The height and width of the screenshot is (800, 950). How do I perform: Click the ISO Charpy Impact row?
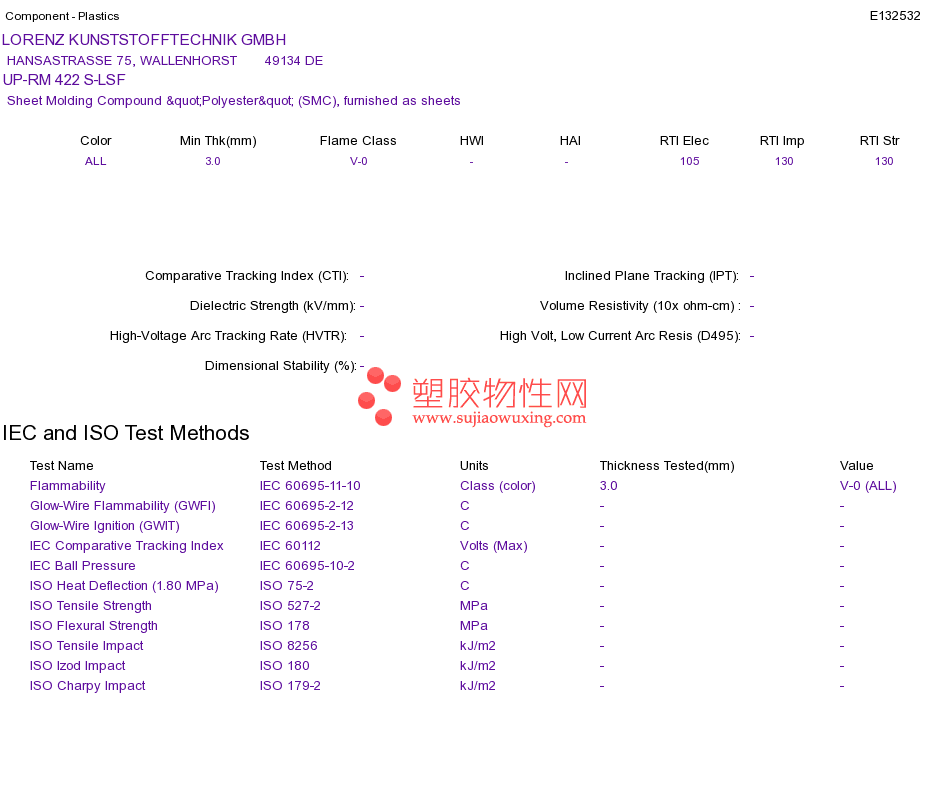pyautogui.click(x=88, y=685)
